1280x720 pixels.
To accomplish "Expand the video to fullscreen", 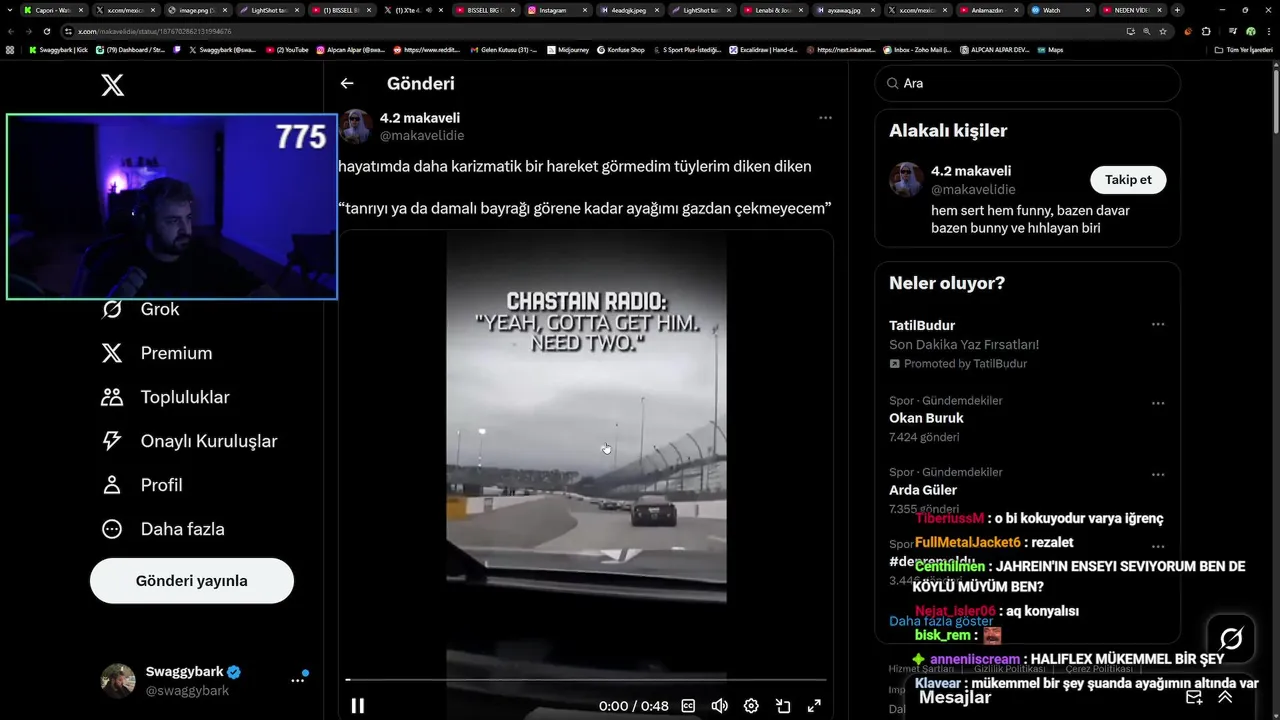I will (x=814, y=706).
